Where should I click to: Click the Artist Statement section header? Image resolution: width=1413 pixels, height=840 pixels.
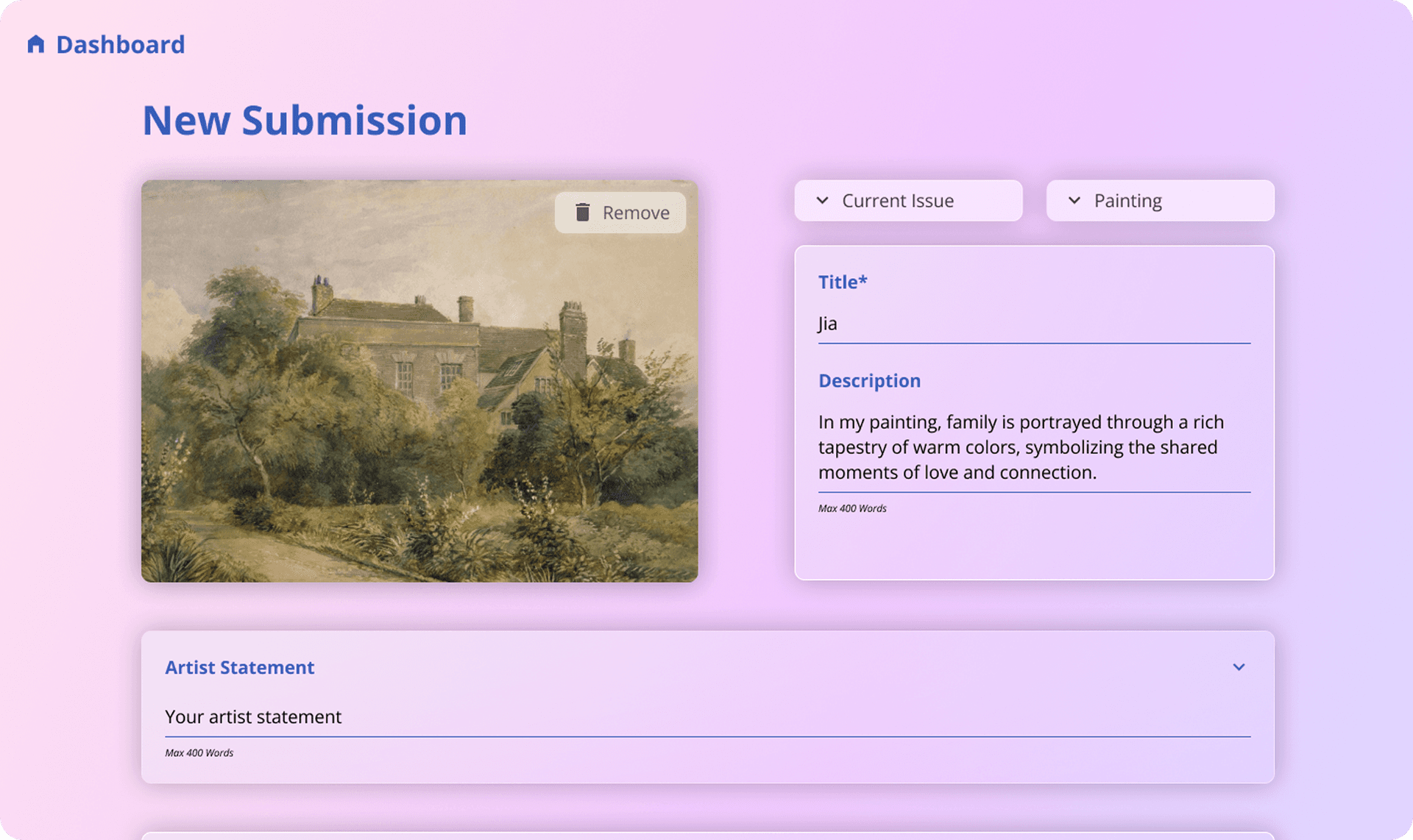[240, 667]
